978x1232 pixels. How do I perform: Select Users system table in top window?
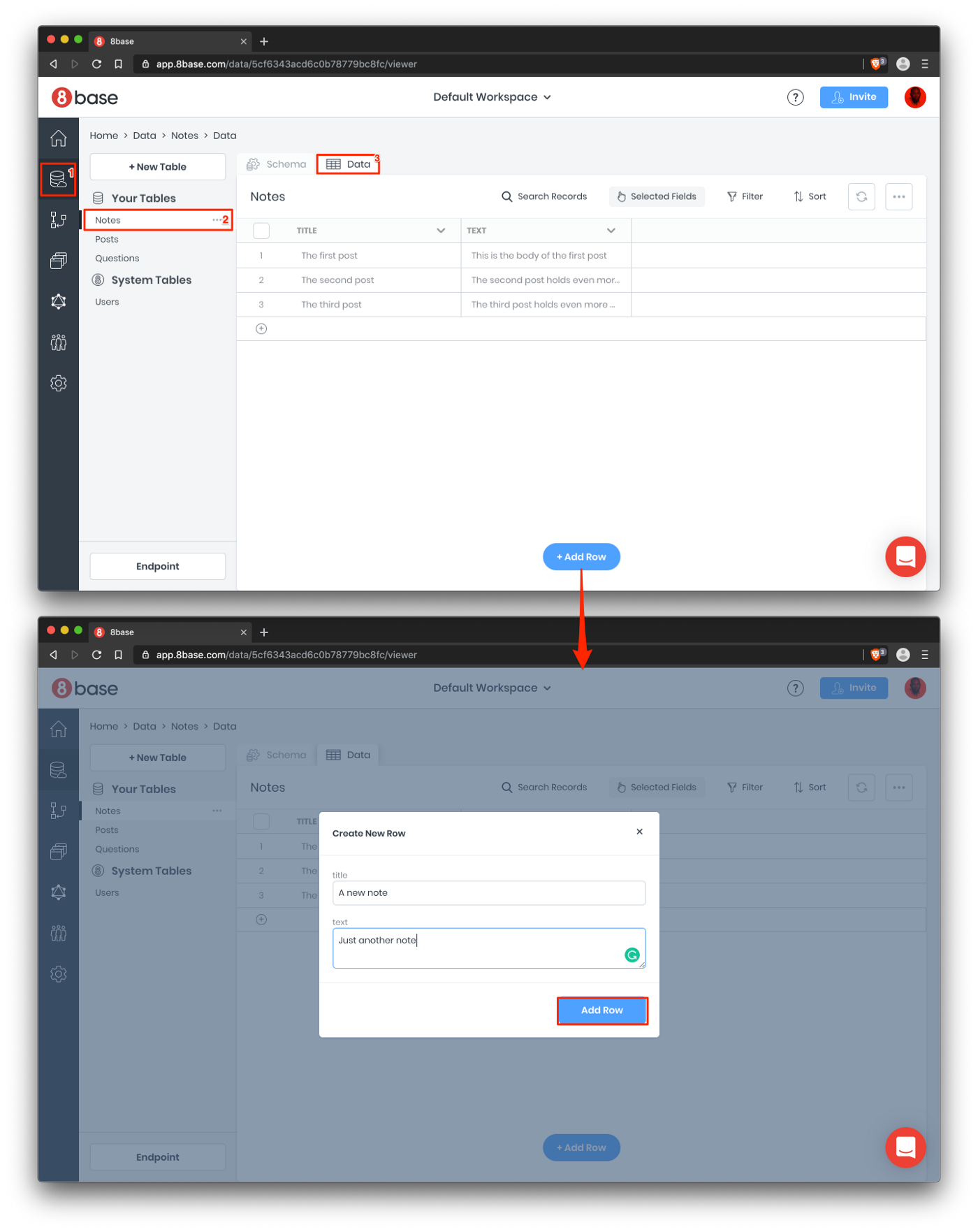[107, 302]
